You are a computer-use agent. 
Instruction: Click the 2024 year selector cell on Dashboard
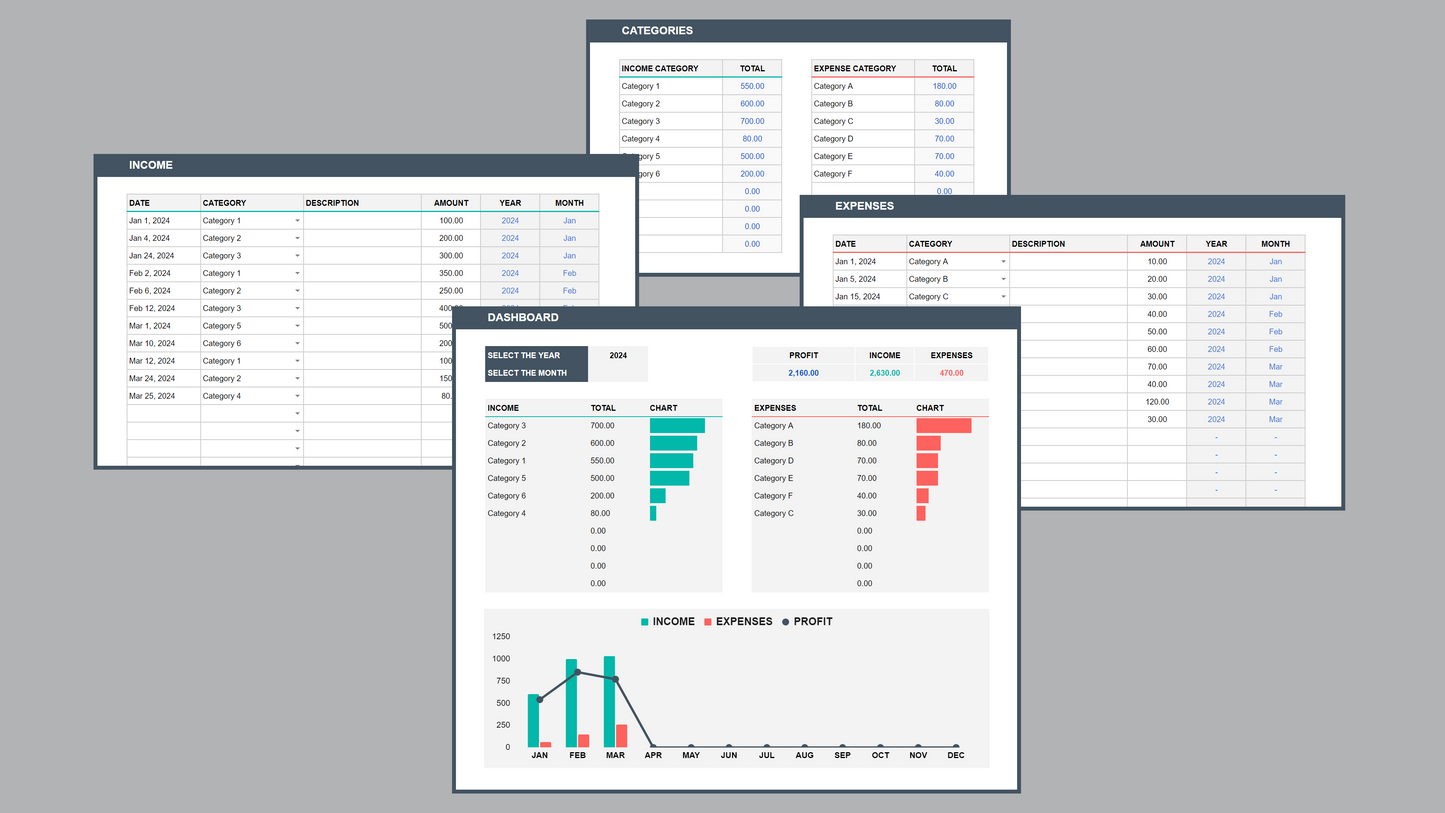click(x=618, y=355)
